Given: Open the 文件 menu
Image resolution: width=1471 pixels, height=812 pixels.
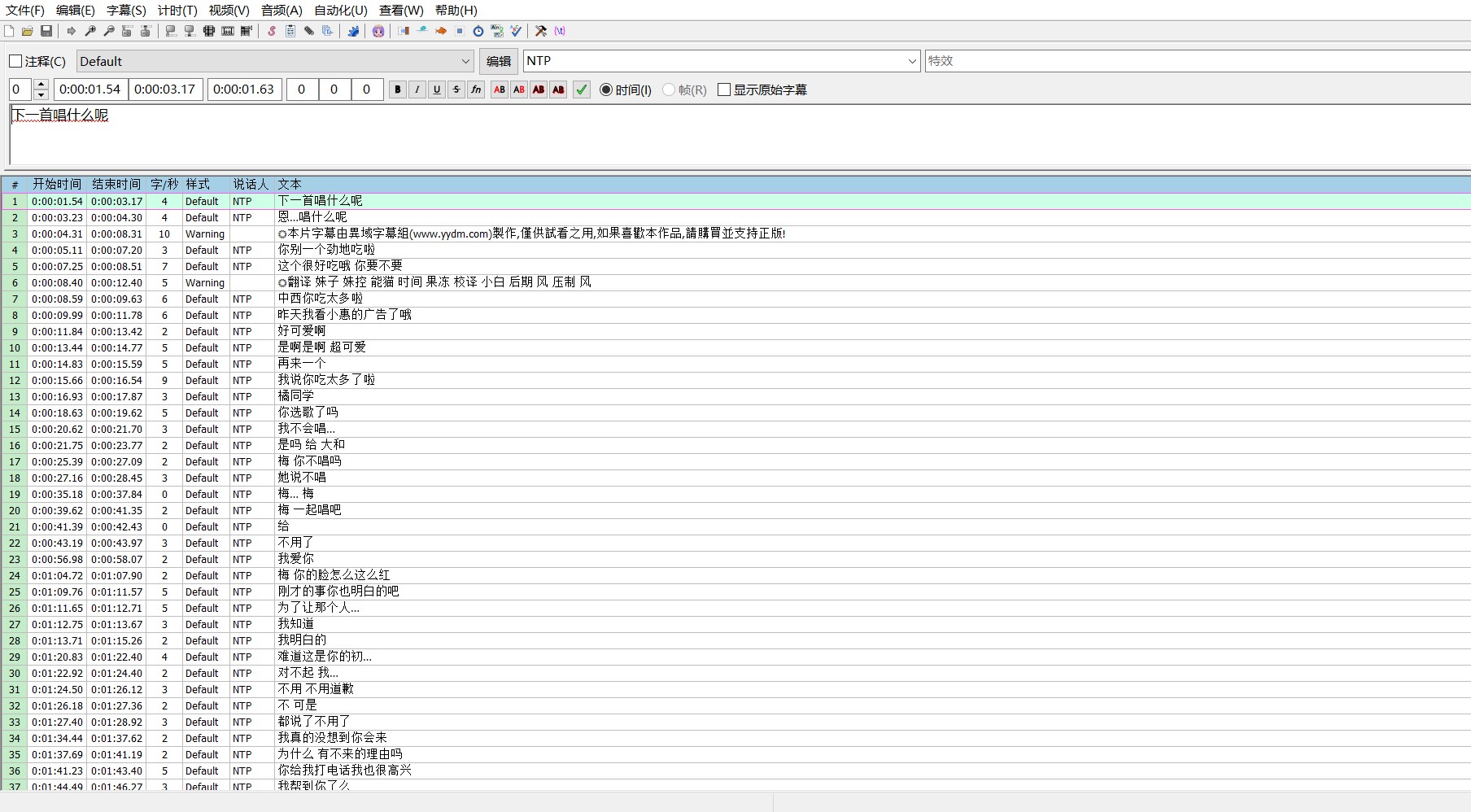Looking at the screenshot, I should [25, 11].
